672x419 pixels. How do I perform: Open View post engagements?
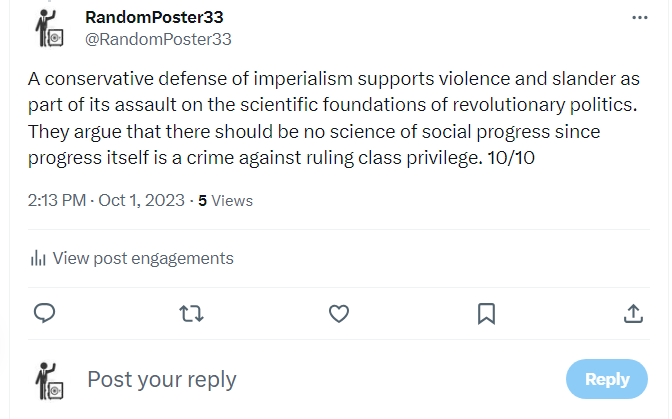tap(143, 258)
